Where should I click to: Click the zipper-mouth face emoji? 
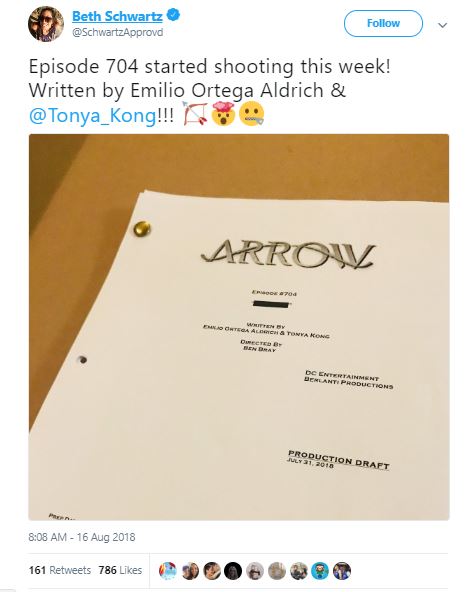pos(252,115)
